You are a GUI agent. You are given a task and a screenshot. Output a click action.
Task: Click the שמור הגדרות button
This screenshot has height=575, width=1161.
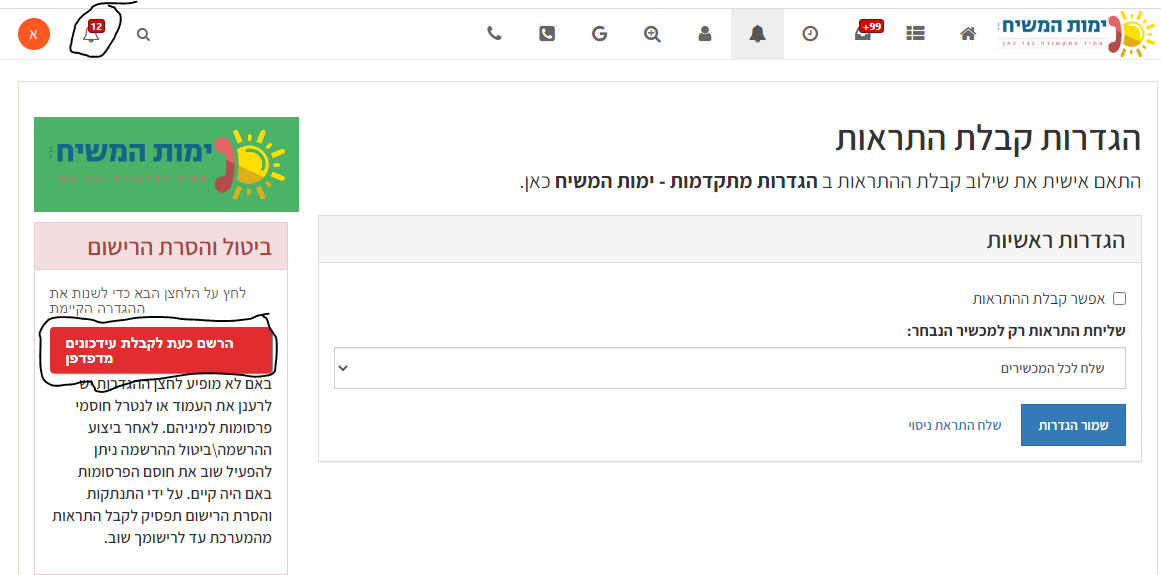point(1073,425)
